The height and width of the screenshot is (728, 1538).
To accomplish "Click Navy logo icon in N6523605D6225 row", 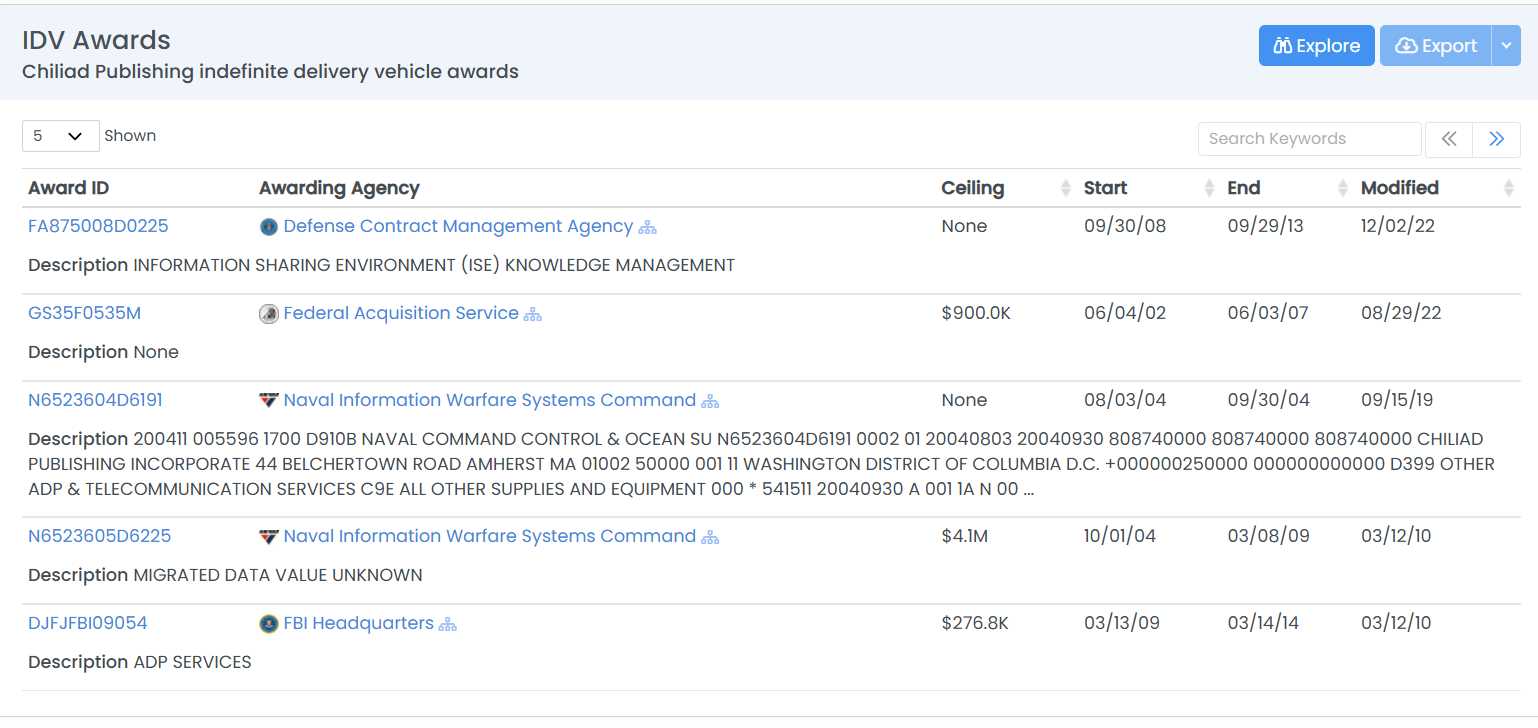I will pyautogui.click(x=269, y=536).
